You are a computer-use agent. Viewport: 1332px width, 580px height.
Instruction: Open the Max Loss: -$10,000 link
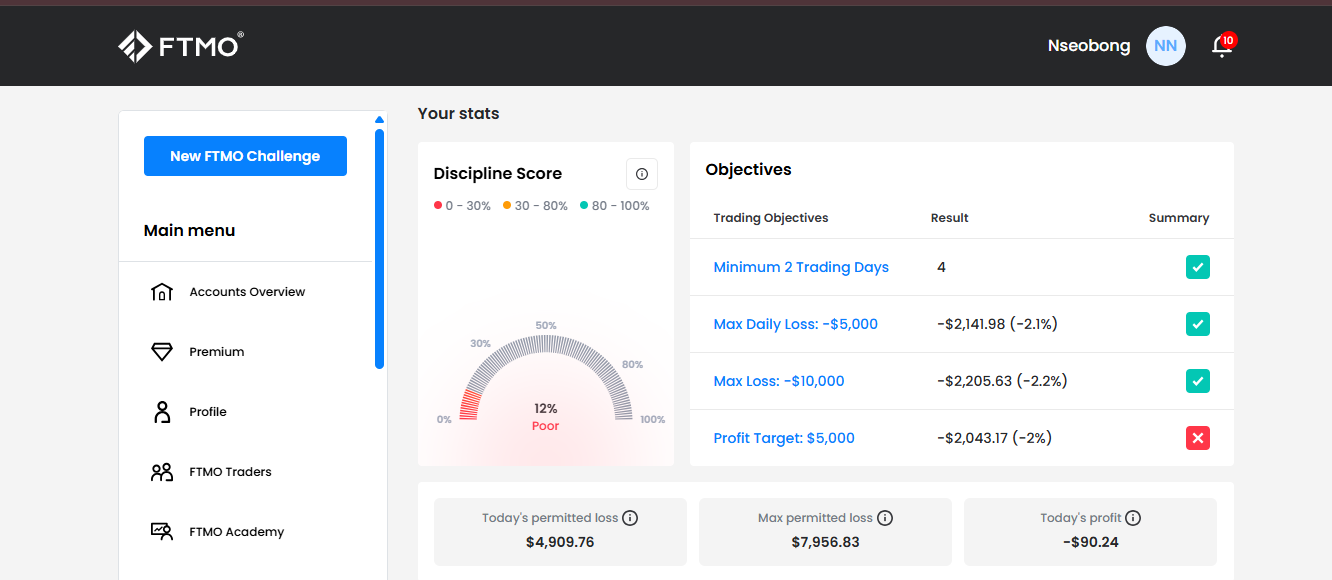779,381
